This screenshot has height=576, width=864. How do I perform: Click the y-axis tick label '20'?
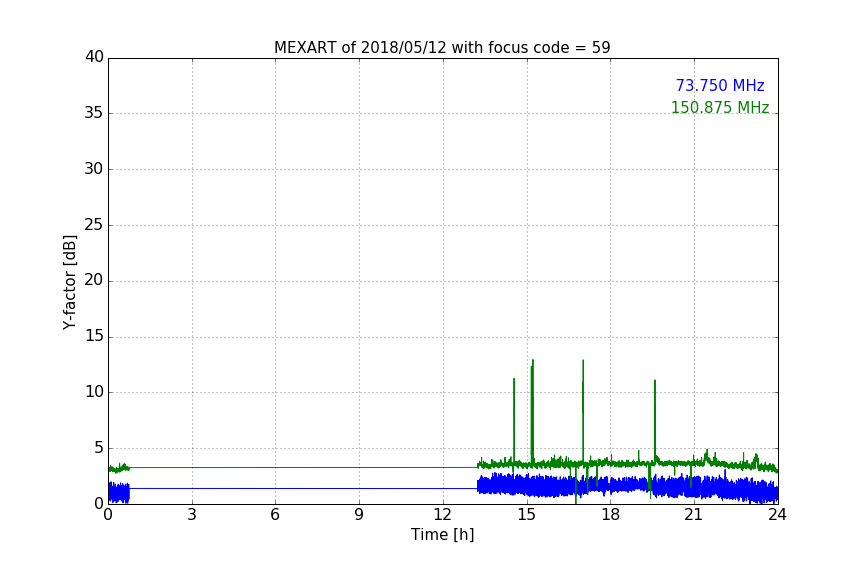(94, 281)
